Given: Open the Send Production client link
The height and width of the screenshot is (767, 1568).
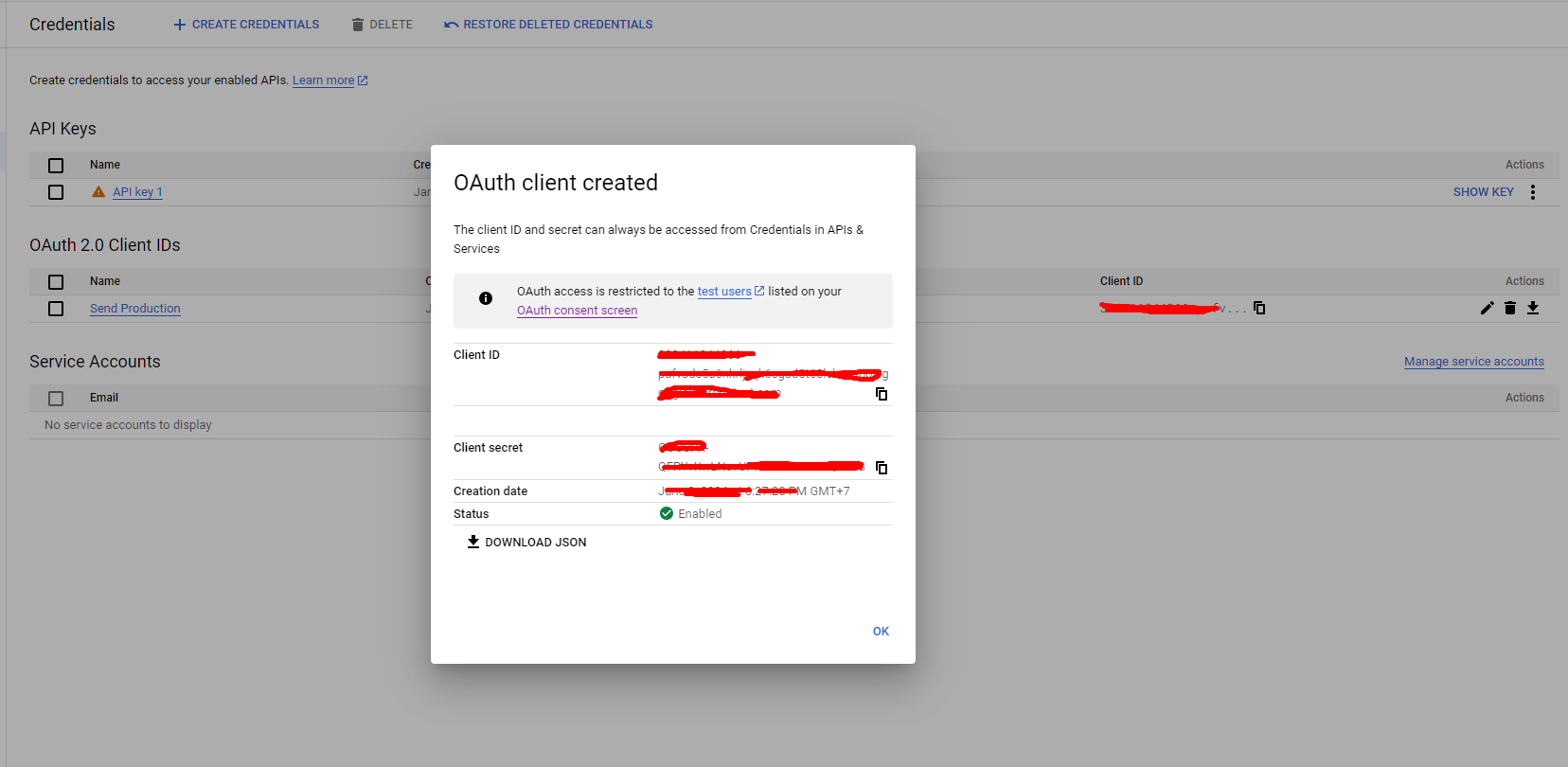Looking at the screenshot, I should (x=135, y=309).
